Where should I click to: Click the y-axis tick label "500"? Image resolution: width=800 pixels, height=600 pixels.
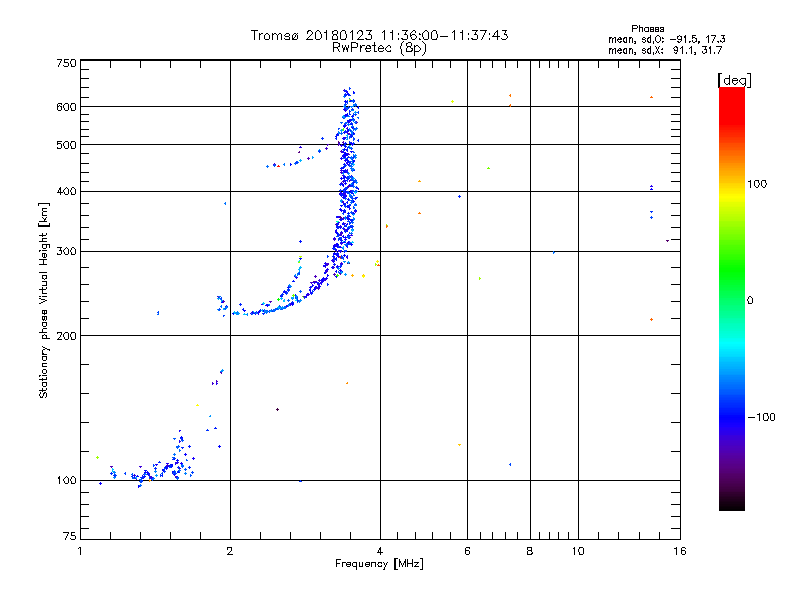click(x=66, y=145)
